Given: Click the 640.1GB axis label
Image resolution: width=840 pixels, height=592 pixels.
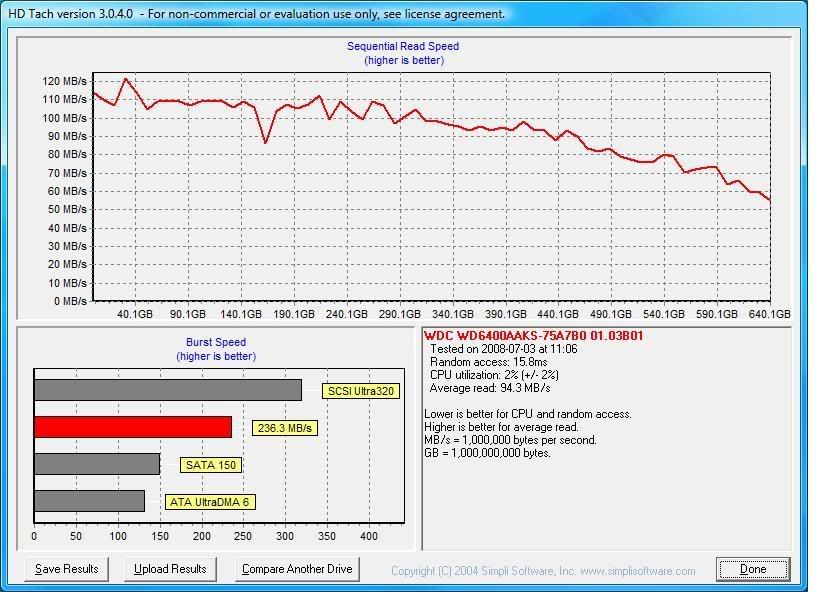Looking at the screenshot, I should [x=769, y=314].
